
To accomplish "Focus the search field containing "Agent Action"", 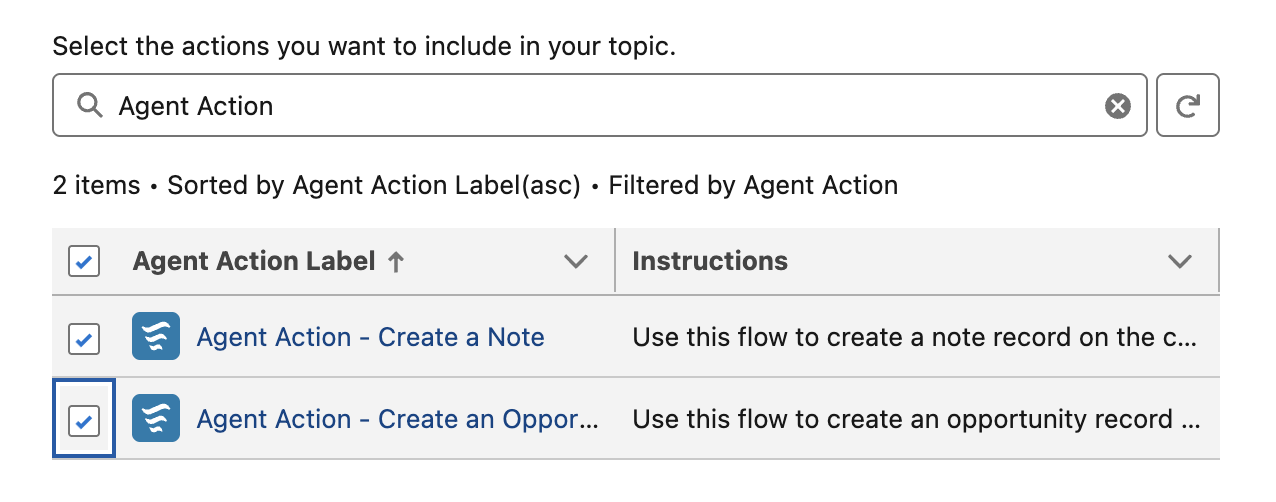I will coord(600,106).
